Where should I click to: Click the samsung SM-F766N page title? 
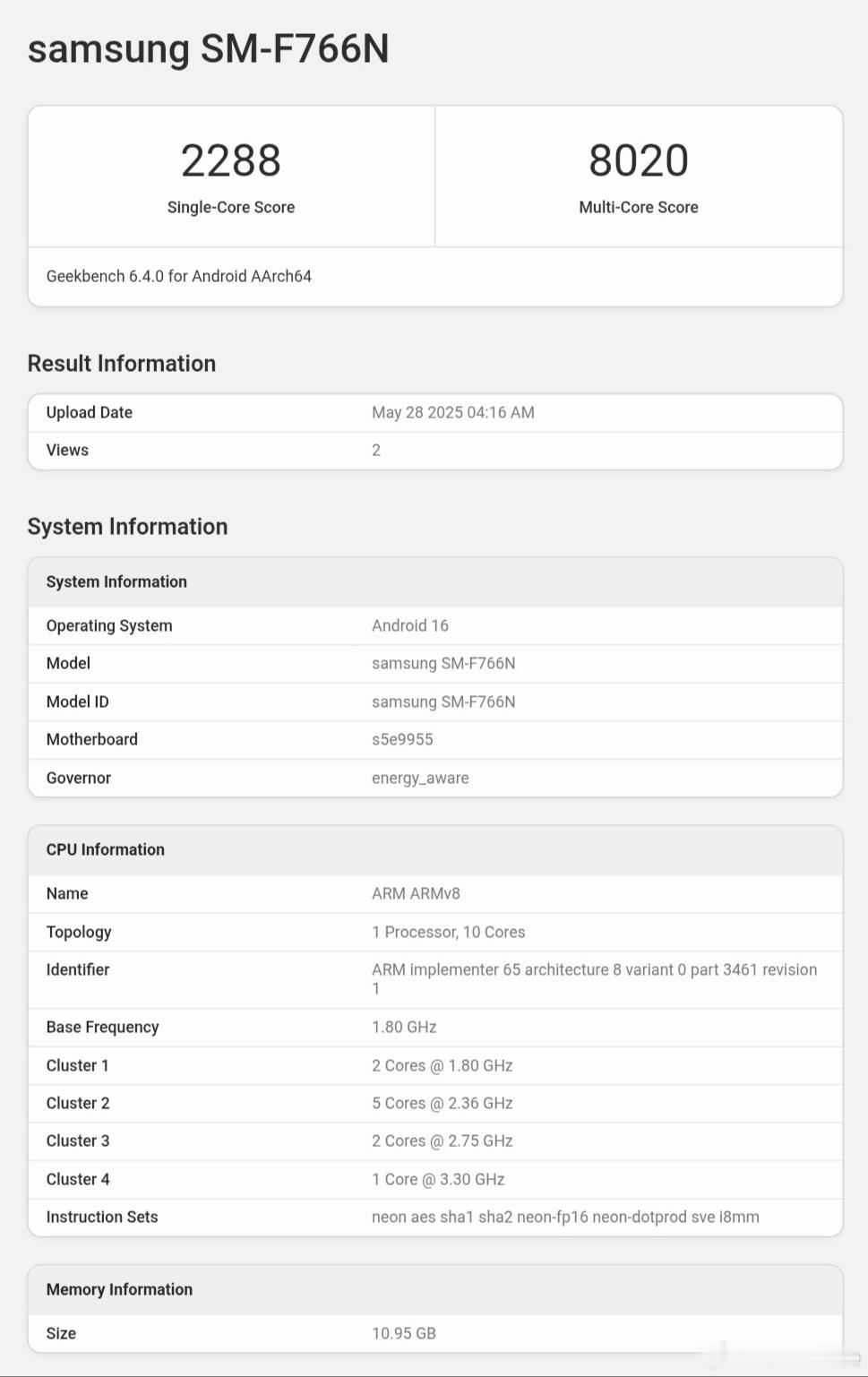(x=208, y=49)
